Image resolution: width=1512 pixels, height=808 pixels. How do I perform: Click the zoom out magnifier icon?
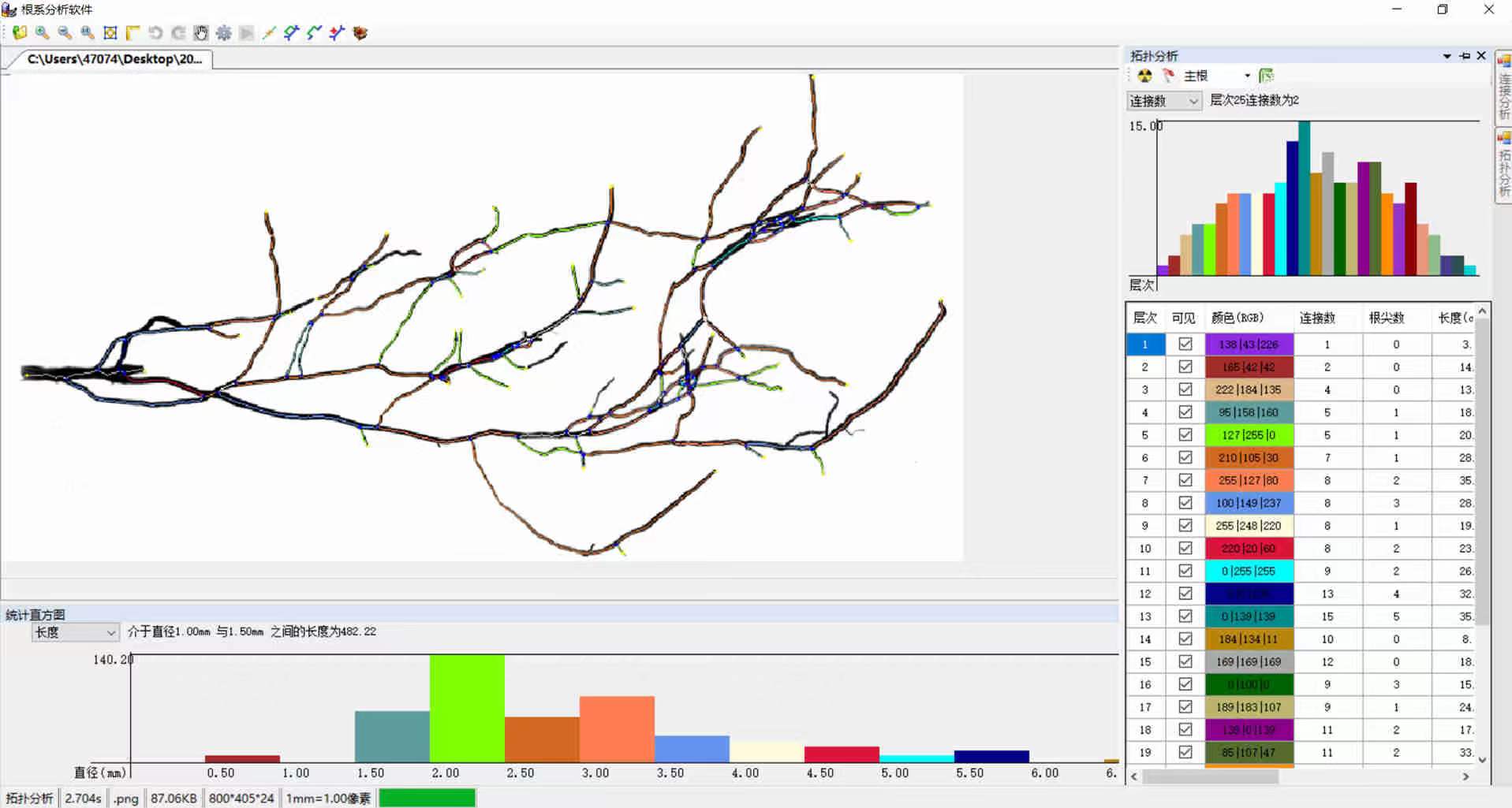click(x=65, y=32)
